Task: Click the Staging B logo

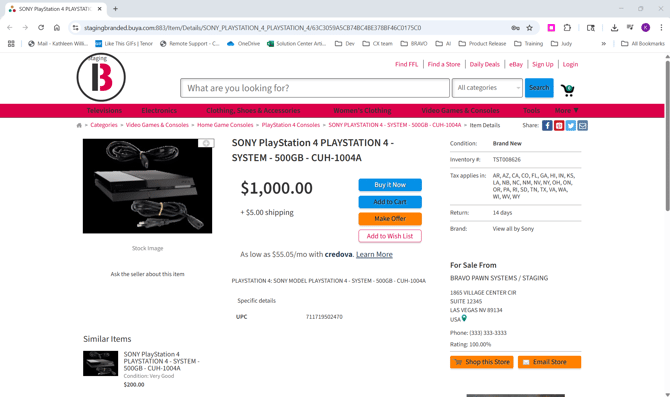Action: click(x=101, y=77)
